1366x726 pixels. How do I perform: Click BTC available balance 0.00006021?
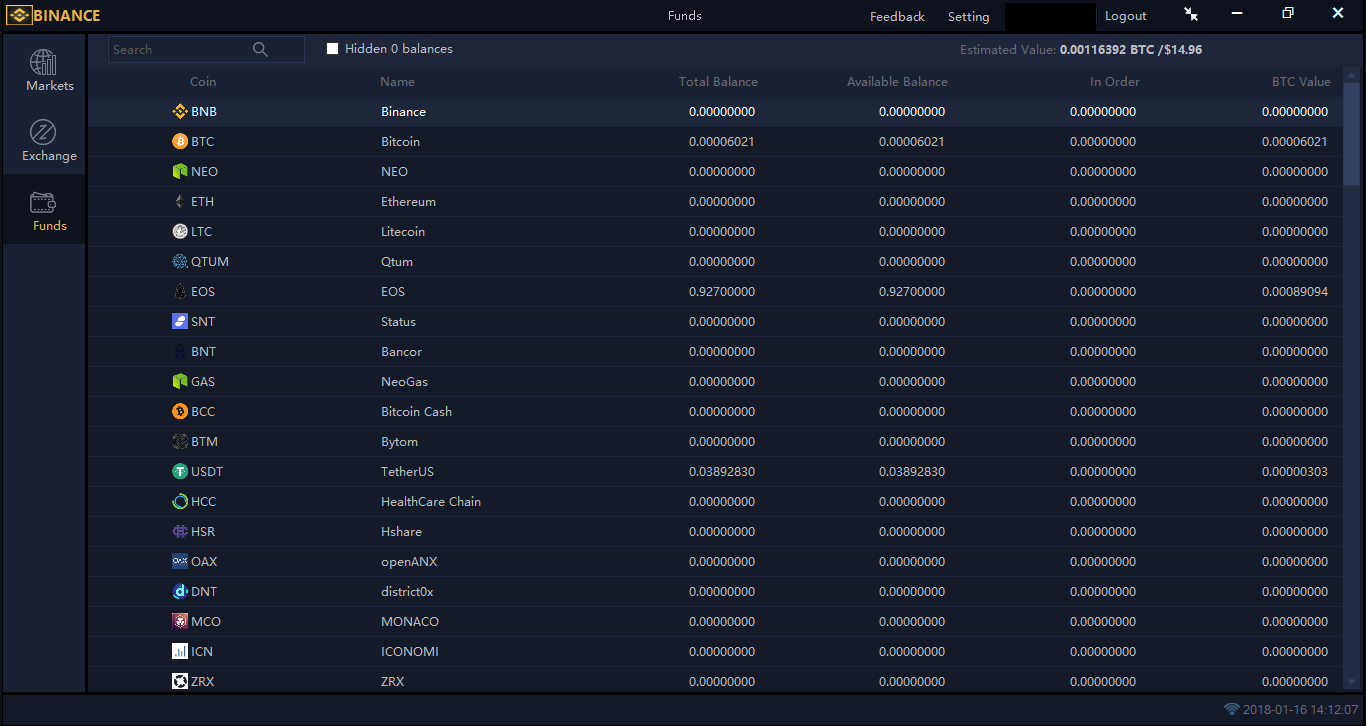point(912,142)
